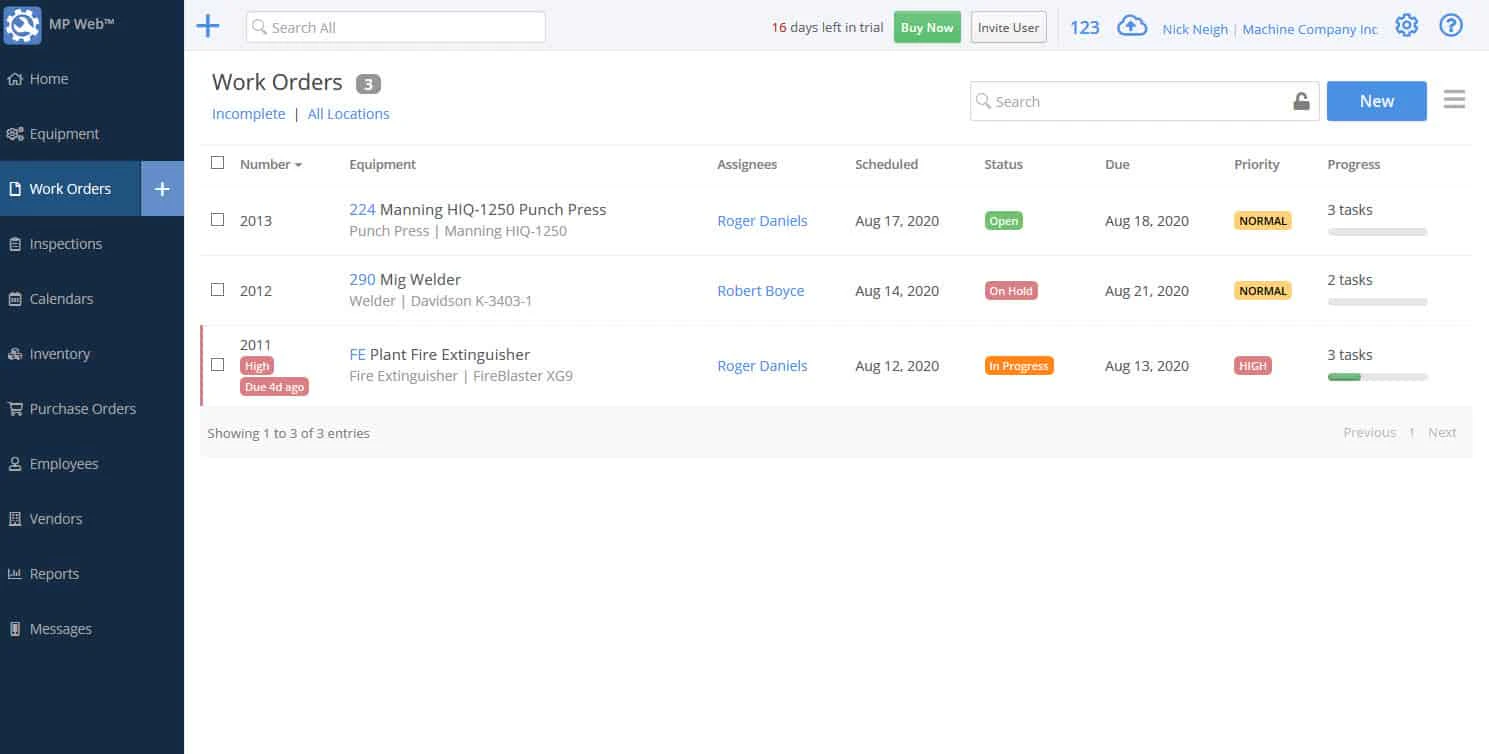The height and width of the screenshot is (754, 1489).
Task: Select Inspections from the sidebar
Action: coord(64,243)
